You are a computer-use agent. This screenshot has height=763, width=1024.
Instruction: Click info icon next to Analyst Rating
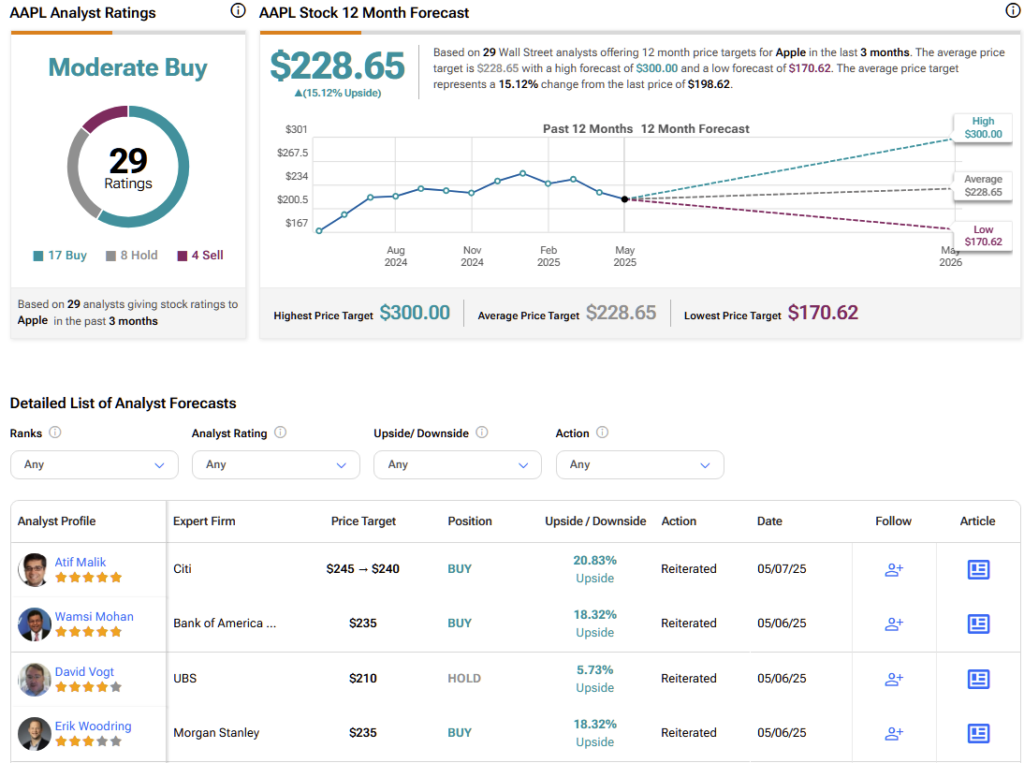click(280, 432)
